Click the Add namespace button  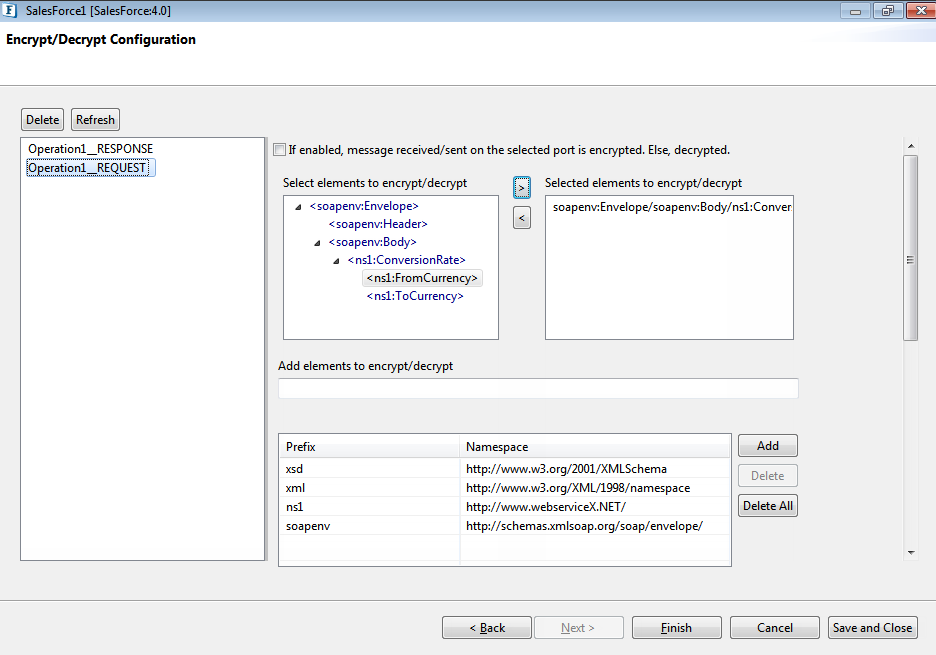coord(768,445)
